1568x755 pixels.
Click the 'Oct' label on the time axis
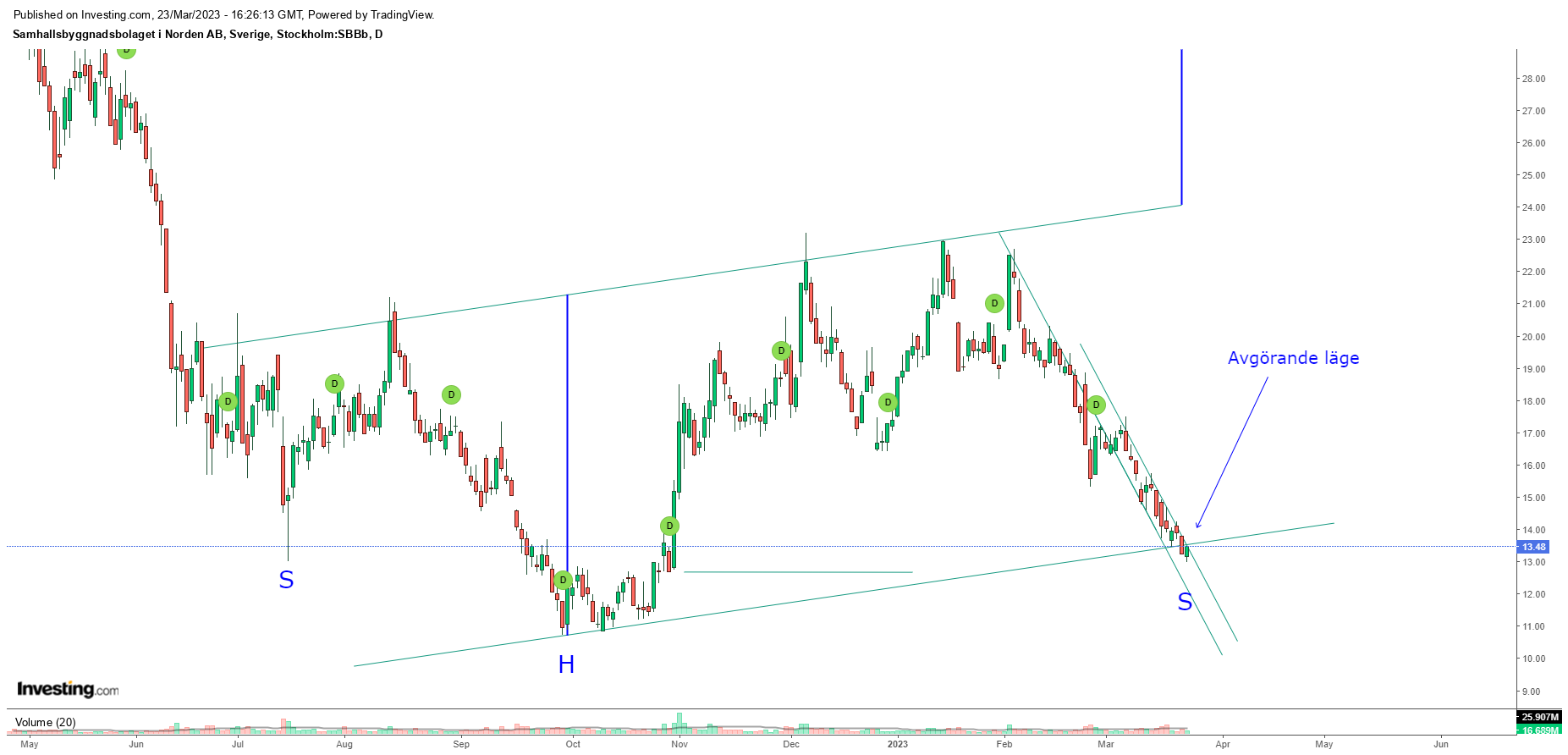(x=573, y=745)
